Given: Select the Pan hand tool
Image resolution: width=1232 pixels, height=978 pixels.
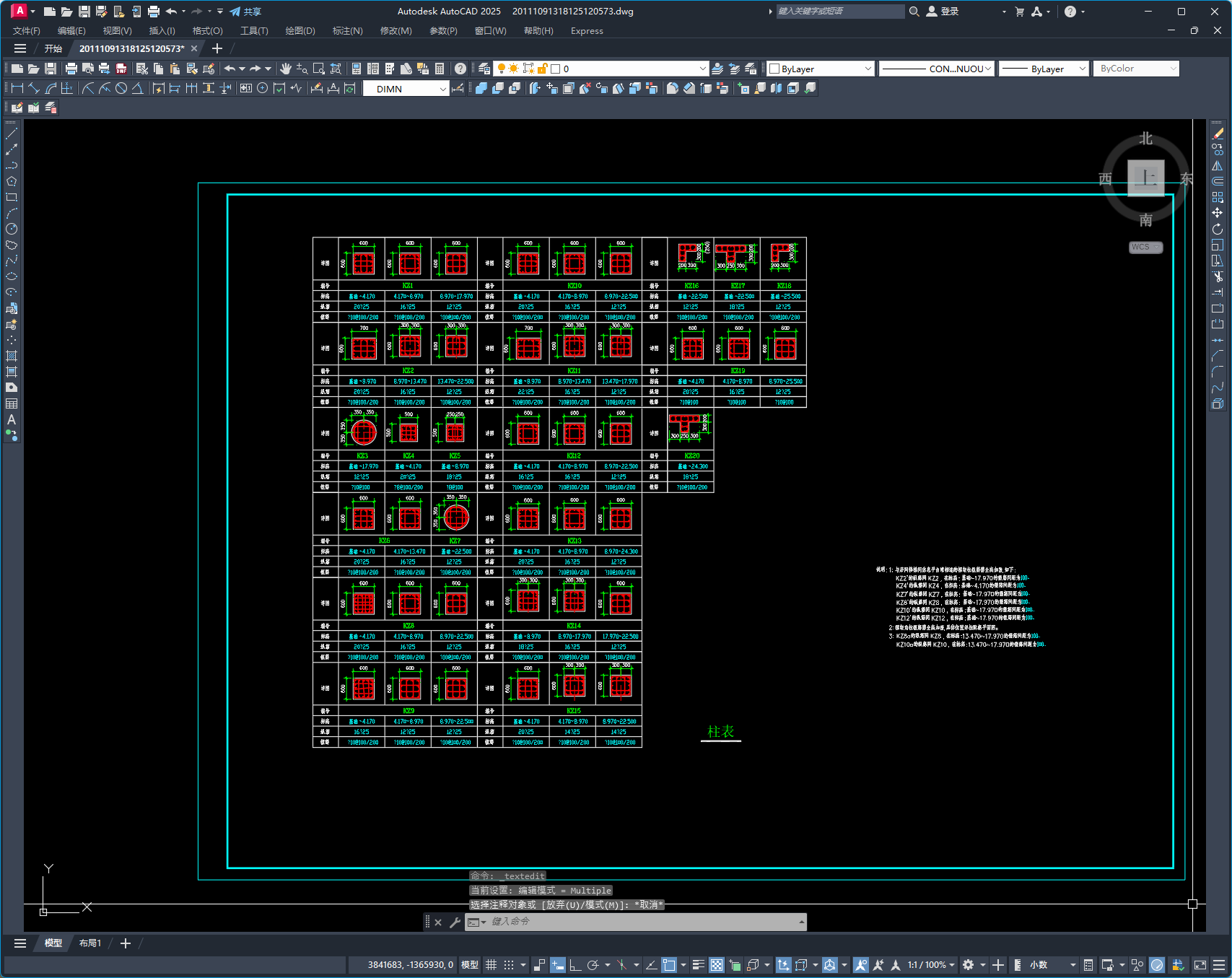Looking at the screenshot, I should tap(286, 69).
